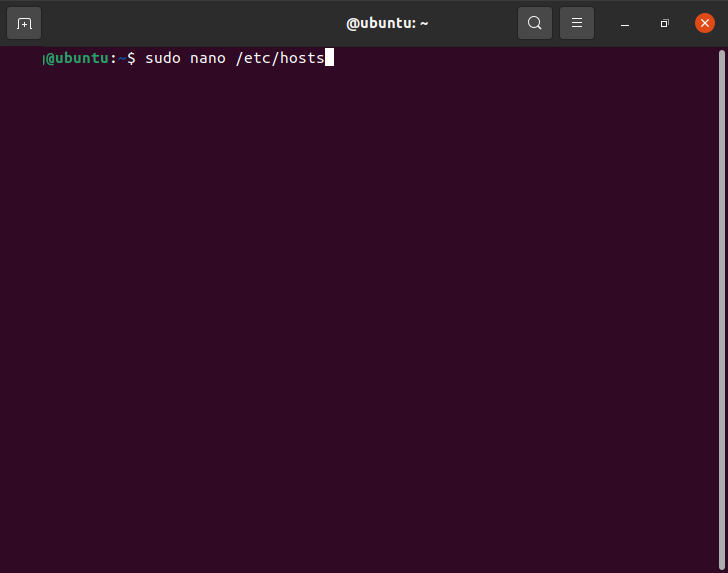The height and width of the screenshot is (573, 728).
Task: Open a new terminal tab
Action: [x=25, y=23]
